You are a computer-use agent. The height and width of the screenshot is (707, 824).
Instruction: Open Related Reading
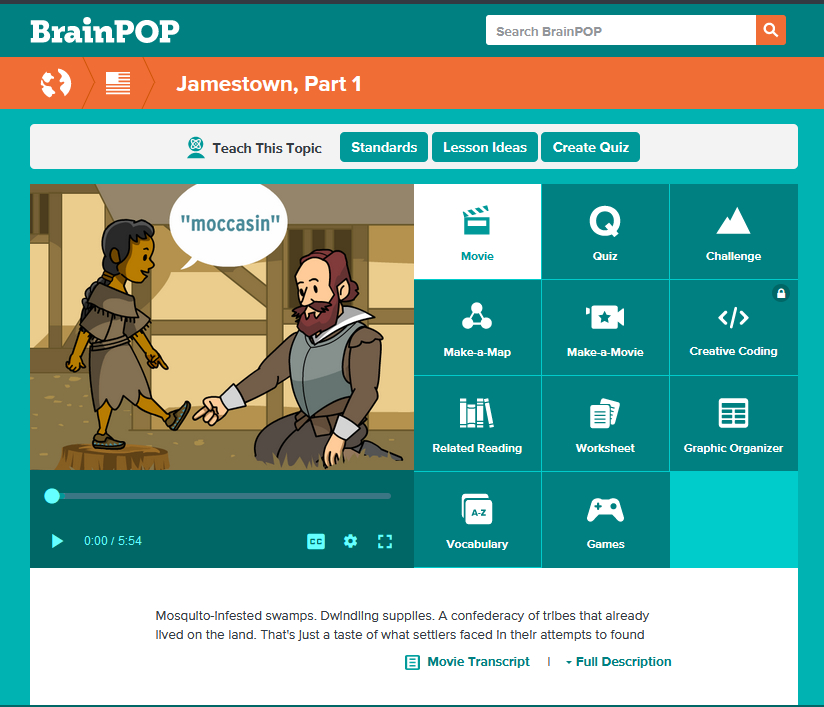(477, 424)
